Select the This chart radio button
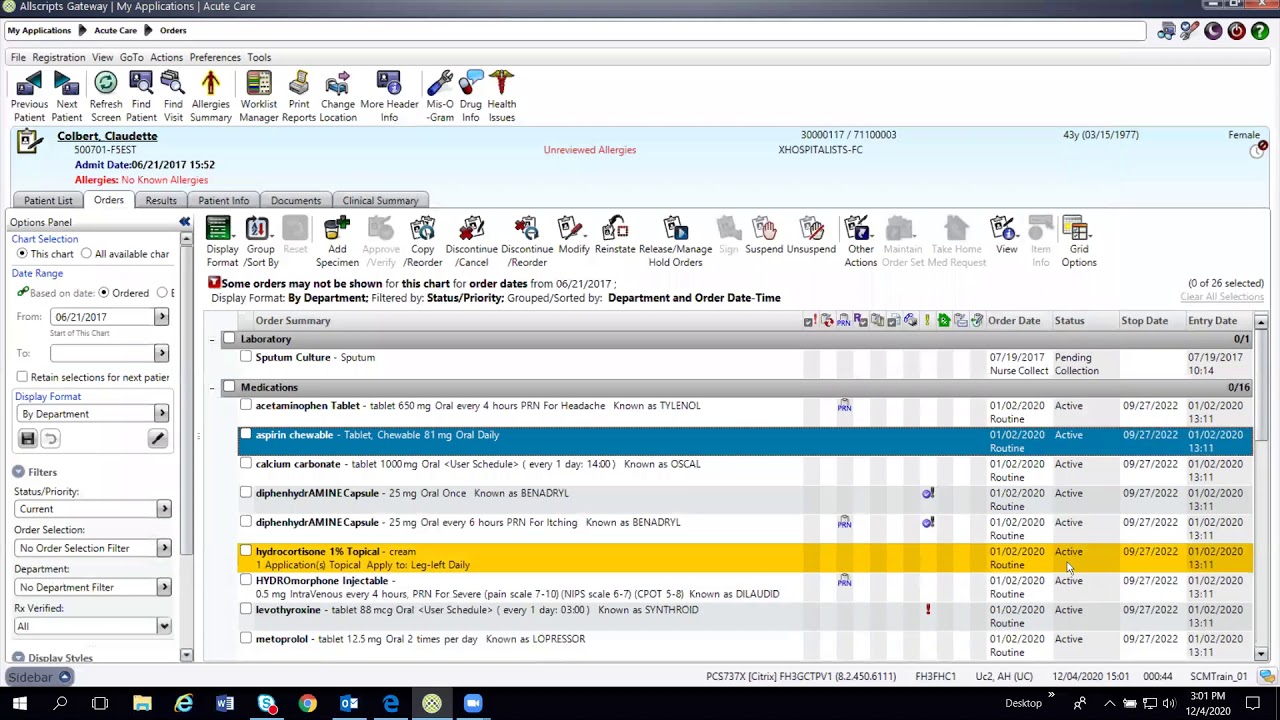 click(x=22, y=254)
